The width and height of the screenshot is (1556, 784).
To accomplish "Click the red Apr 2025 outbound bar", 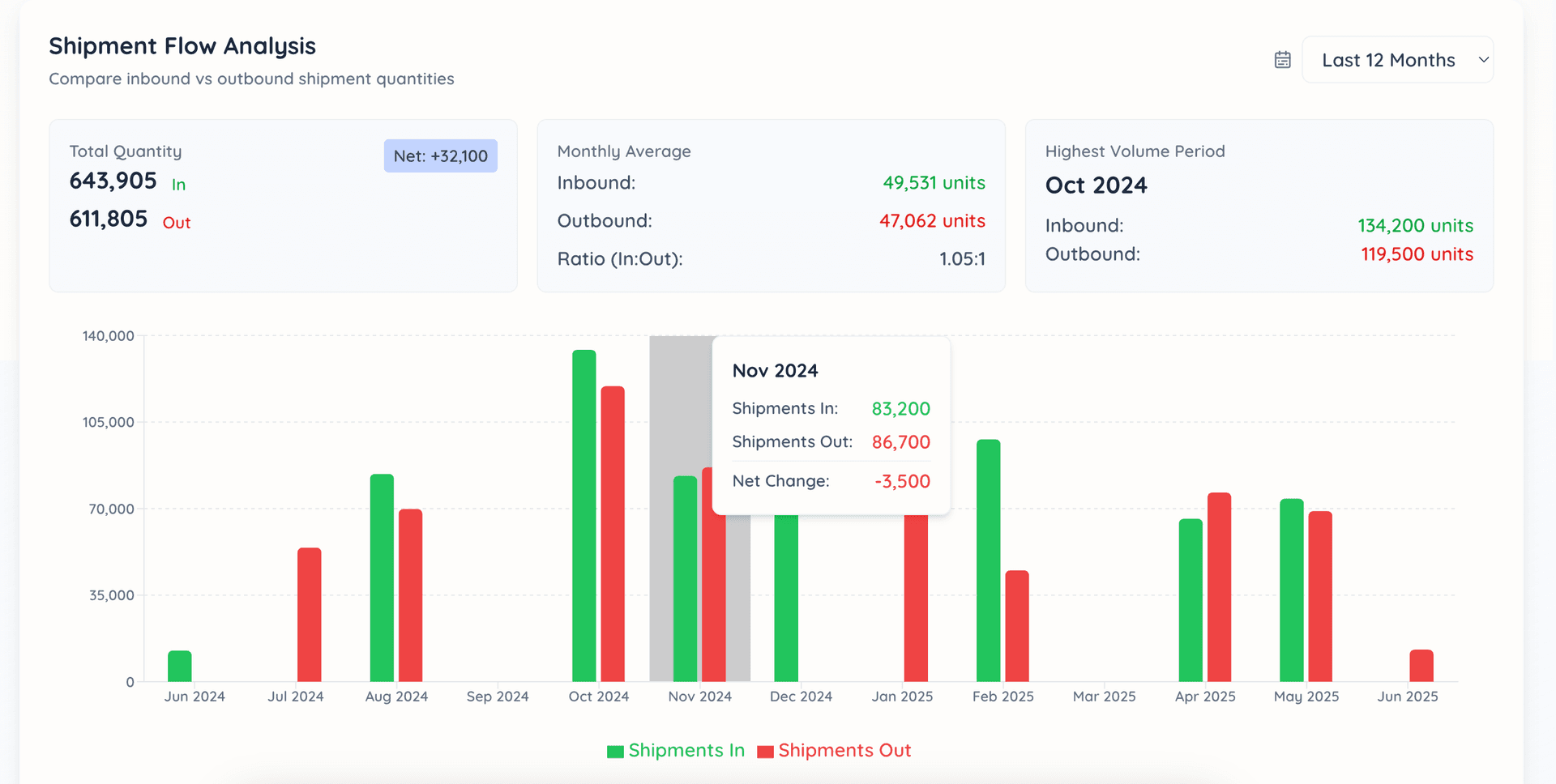I will pyautogui.click(x=1219, y=587).
